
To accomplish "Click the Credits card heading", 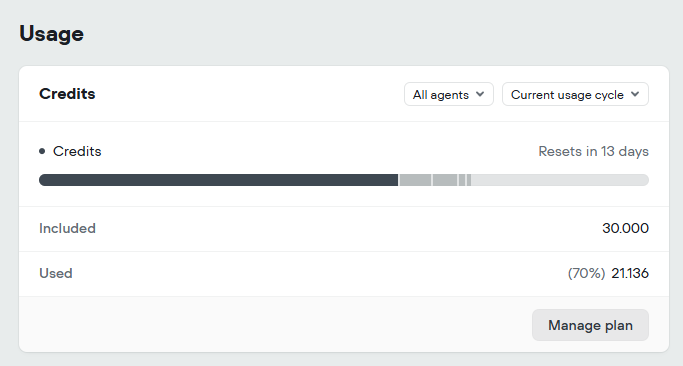I will [x=67, y=94].
